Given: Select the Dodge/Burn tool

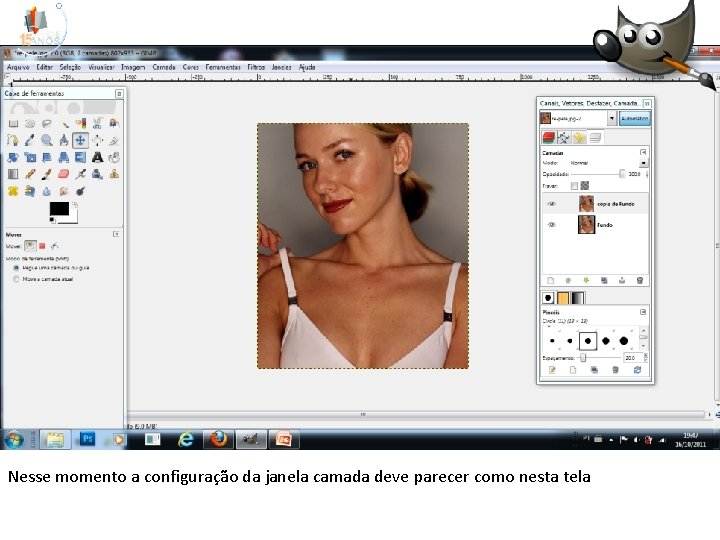Looking at the screenshot, I should [x=81, y=191].
